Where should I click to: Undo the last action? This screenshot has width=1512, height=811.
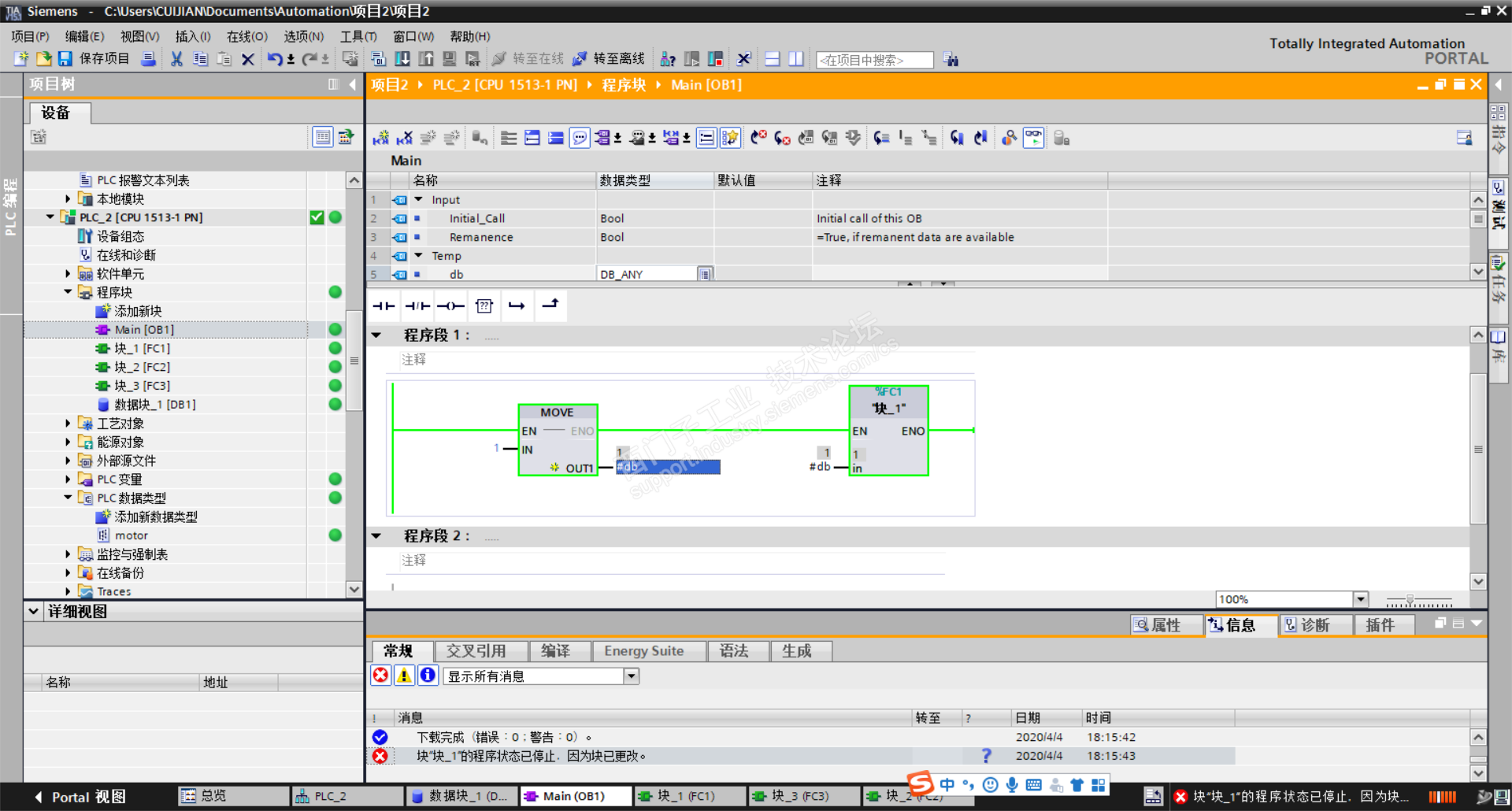coord(275,59)
